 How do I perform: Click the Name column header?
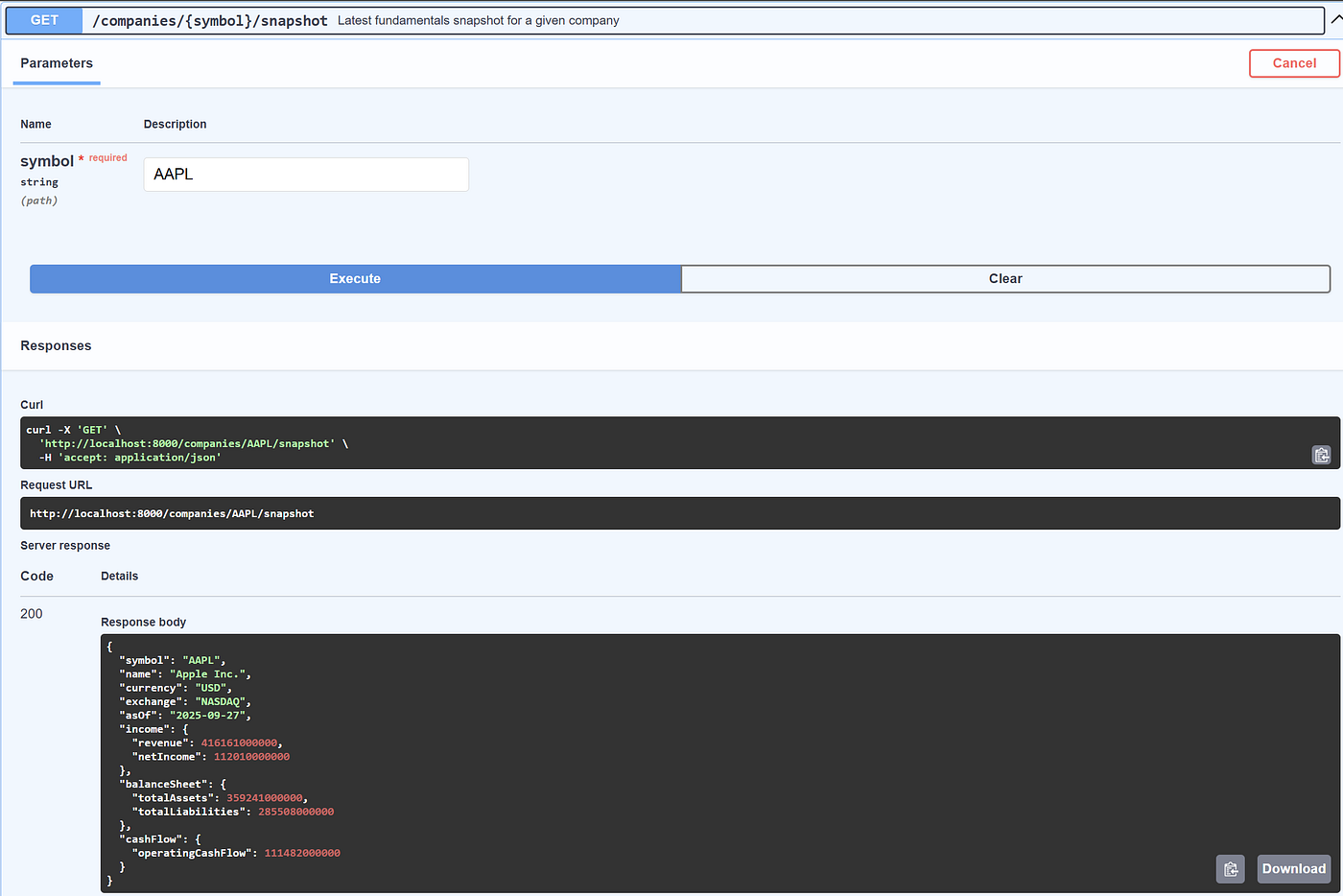pos(35,125)
